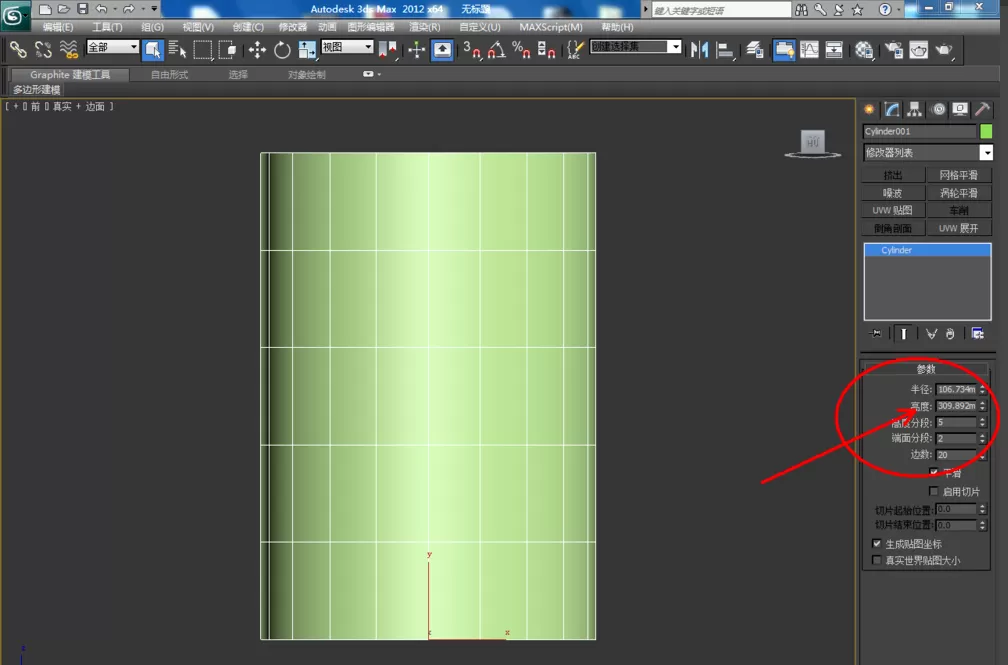
Task: Open the Manage Layers dialog icon
Action: 755,50
